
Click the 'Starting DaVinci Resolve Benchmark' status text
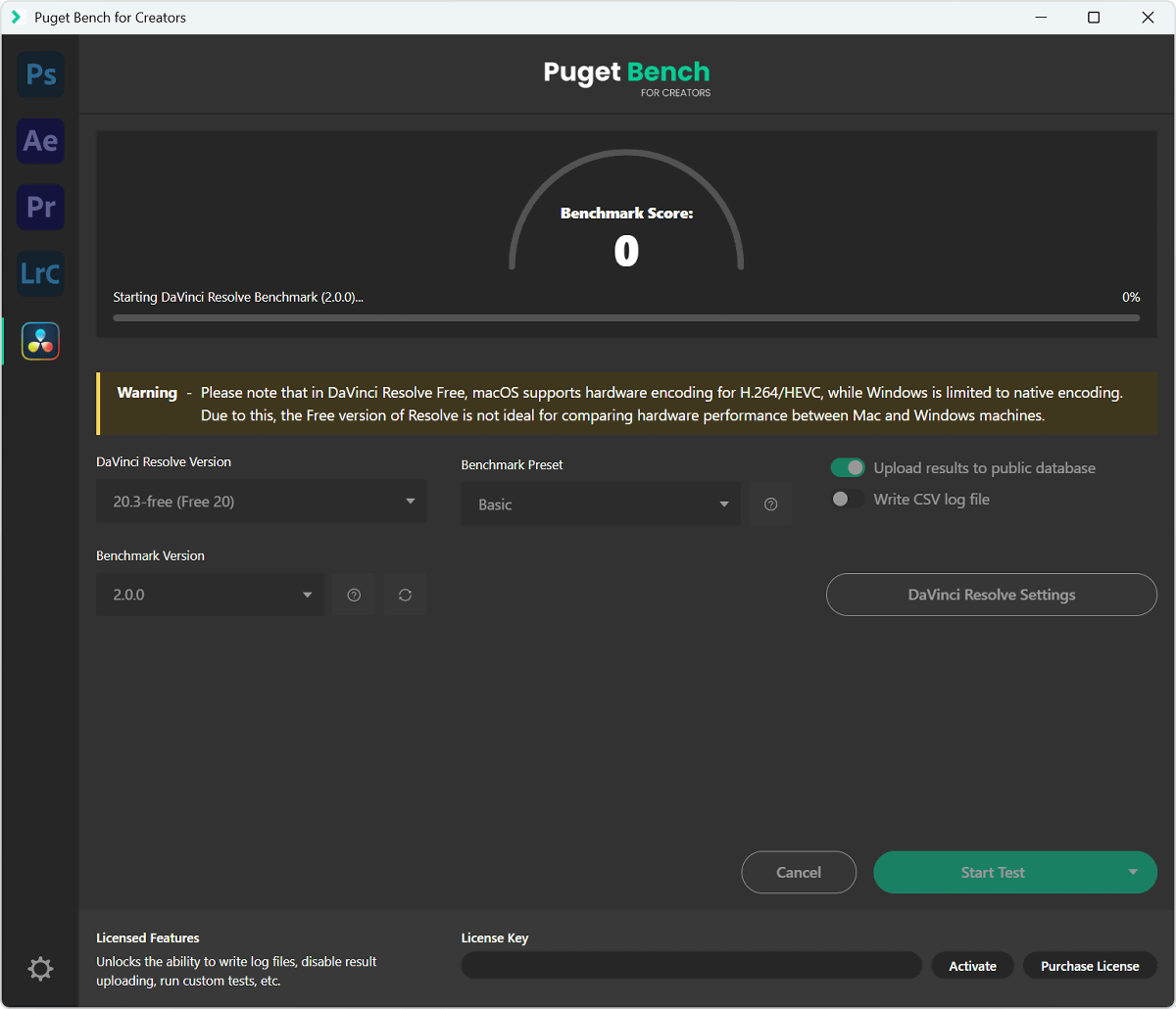pyautogui.click(x=238, y=297)
